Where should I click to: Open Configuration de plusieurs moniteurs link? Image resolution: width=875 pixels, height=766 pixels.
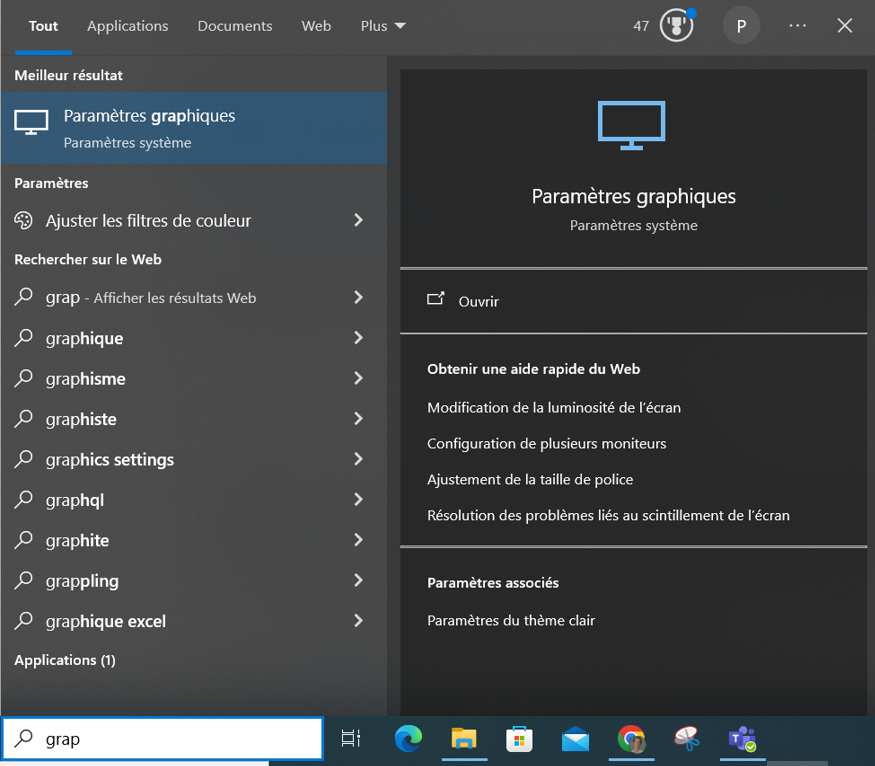coord(546,443)
